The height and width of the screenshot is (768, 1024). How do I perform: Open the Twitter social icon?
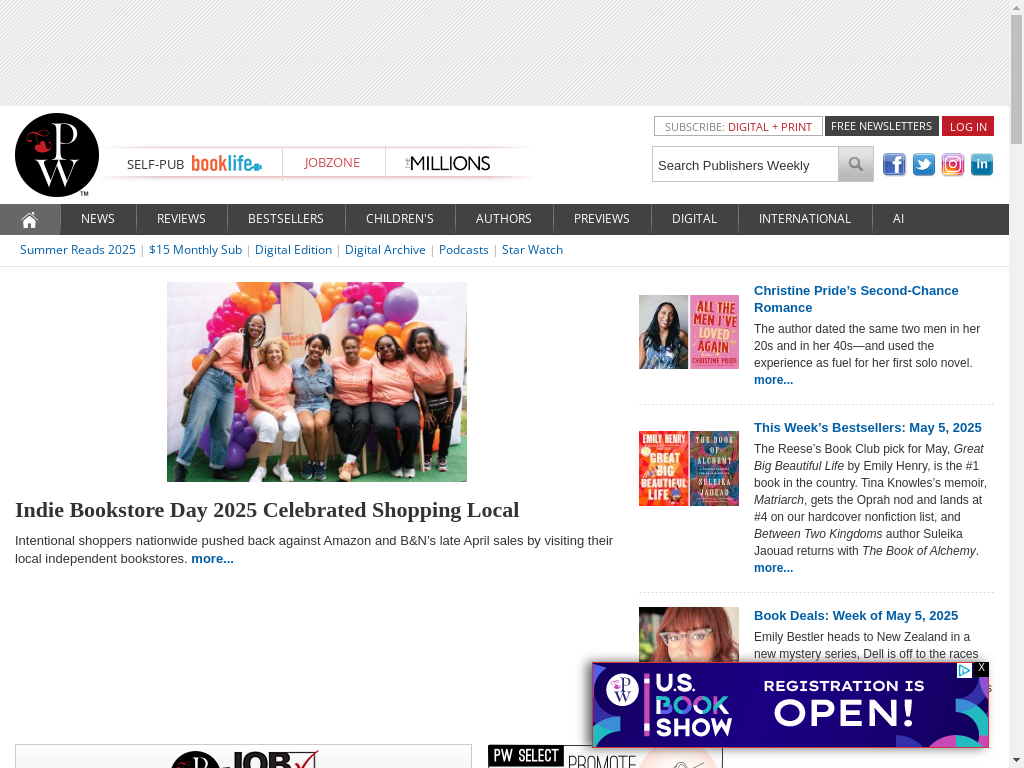[923, 165]
